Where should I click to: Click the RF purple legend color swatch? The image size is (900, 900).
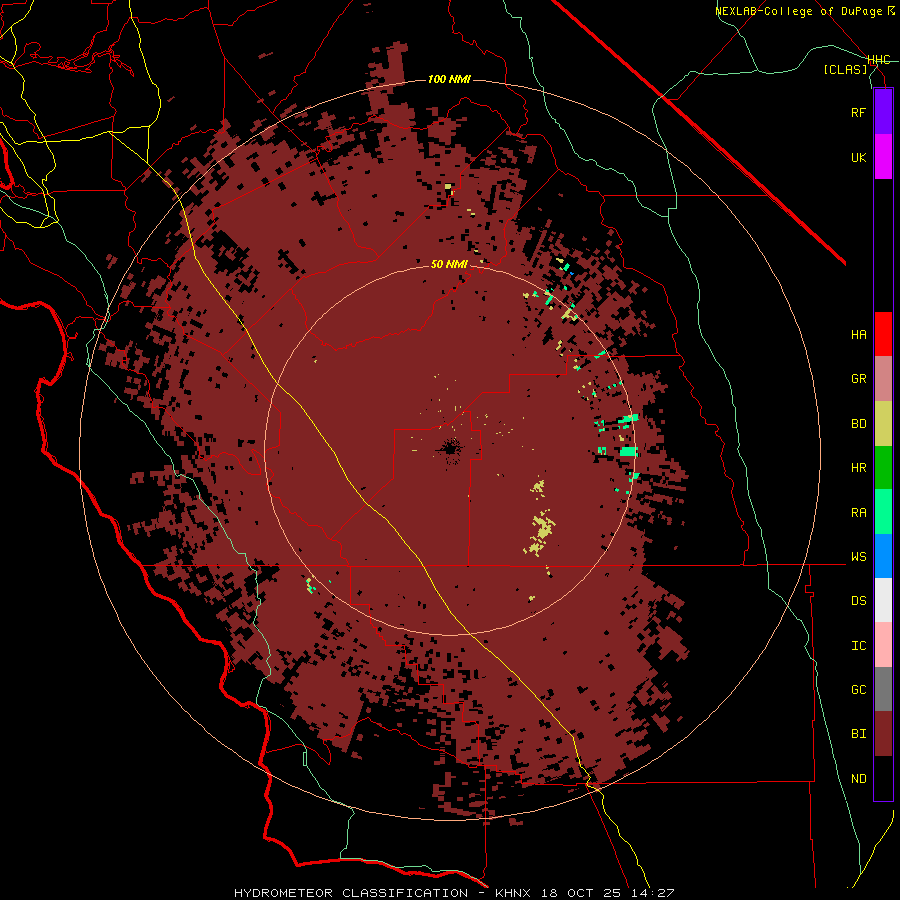tap(883, 112)
